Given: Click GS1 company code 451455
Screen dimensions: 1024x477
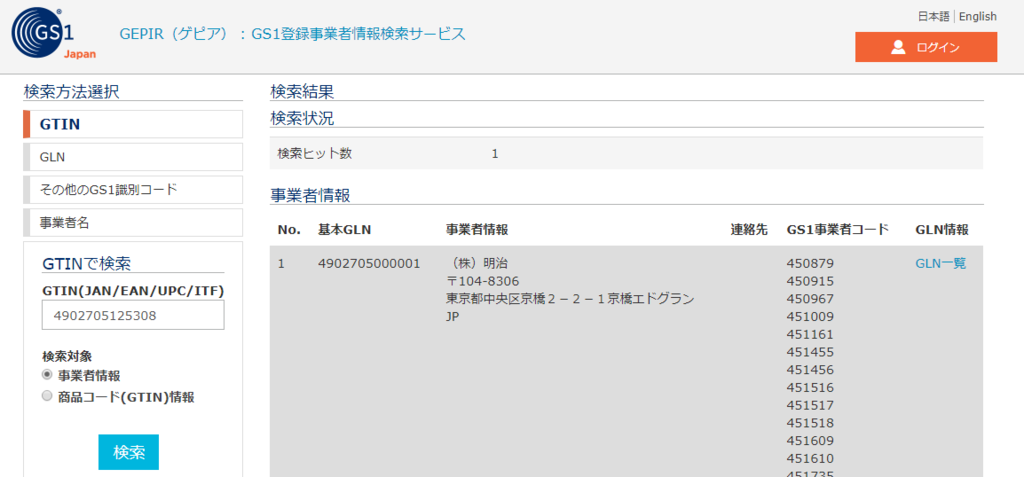Looking at the screenshot, I should [x=810, y=352].
